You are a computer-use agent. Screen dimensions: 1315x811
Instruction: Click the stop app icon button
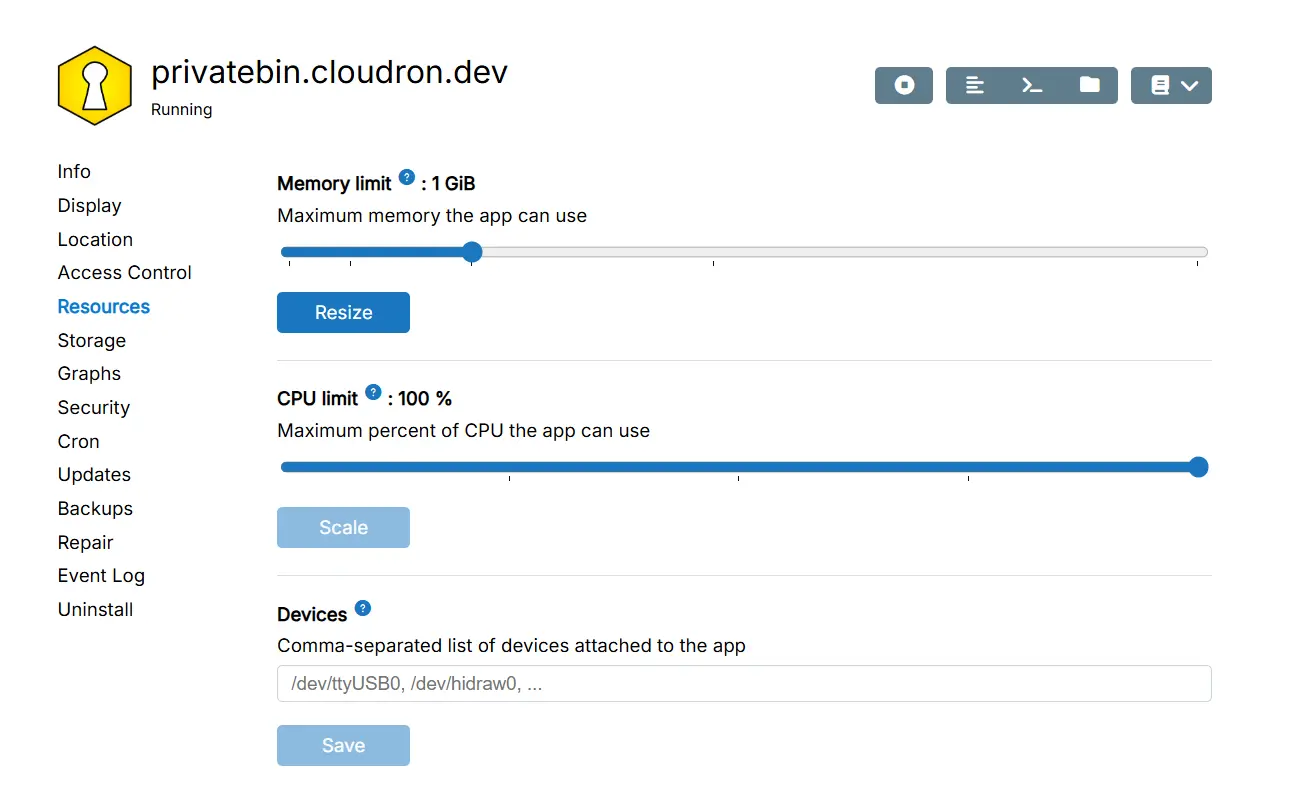904,86
